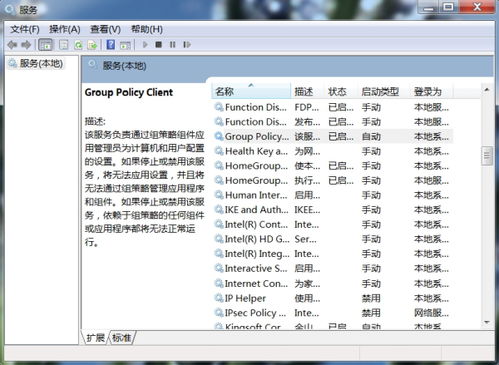499x365 pixels.
Task: Close the 服务 window
Action: (477, 7)
